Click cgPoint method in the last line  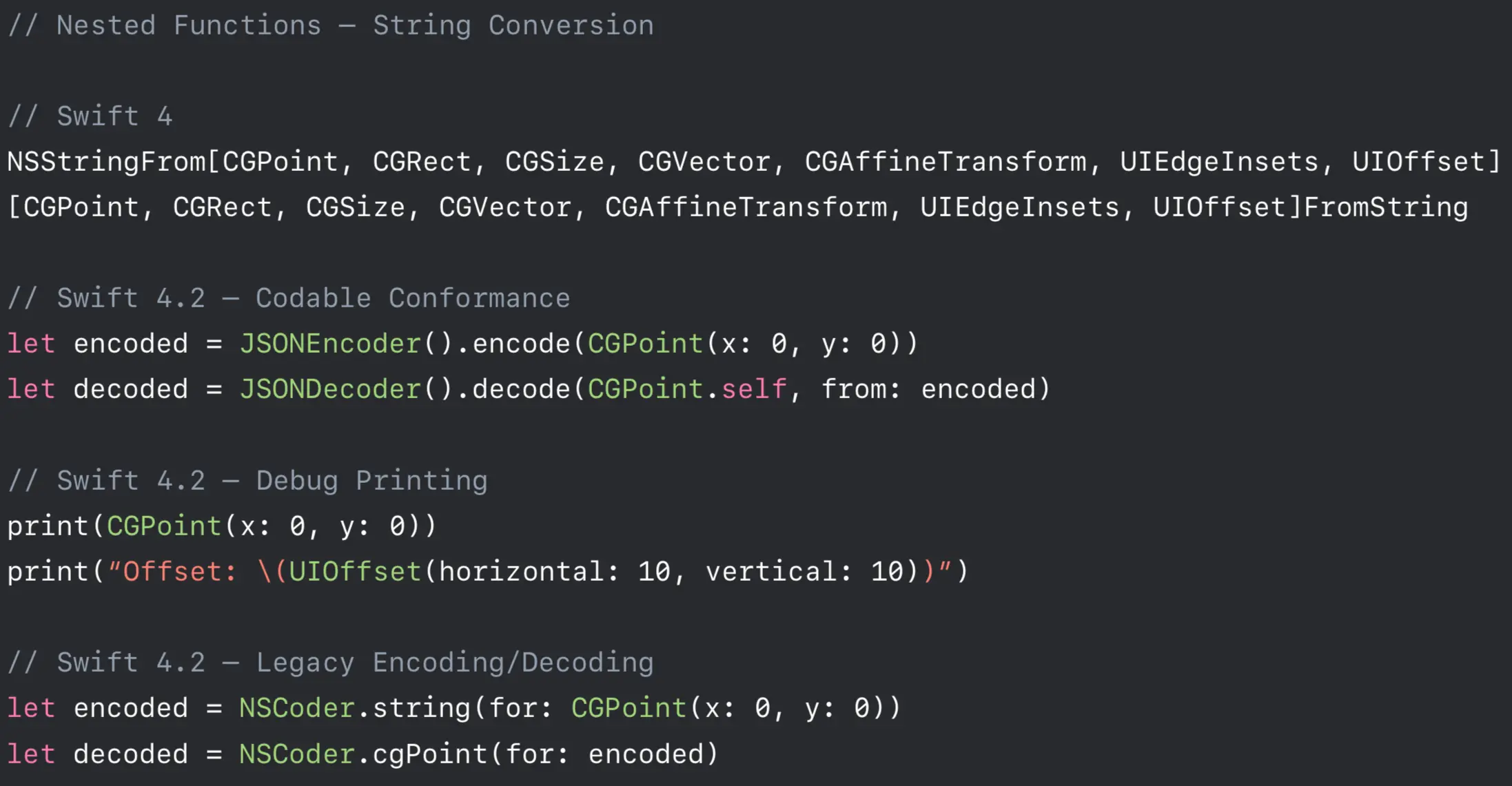430,754
